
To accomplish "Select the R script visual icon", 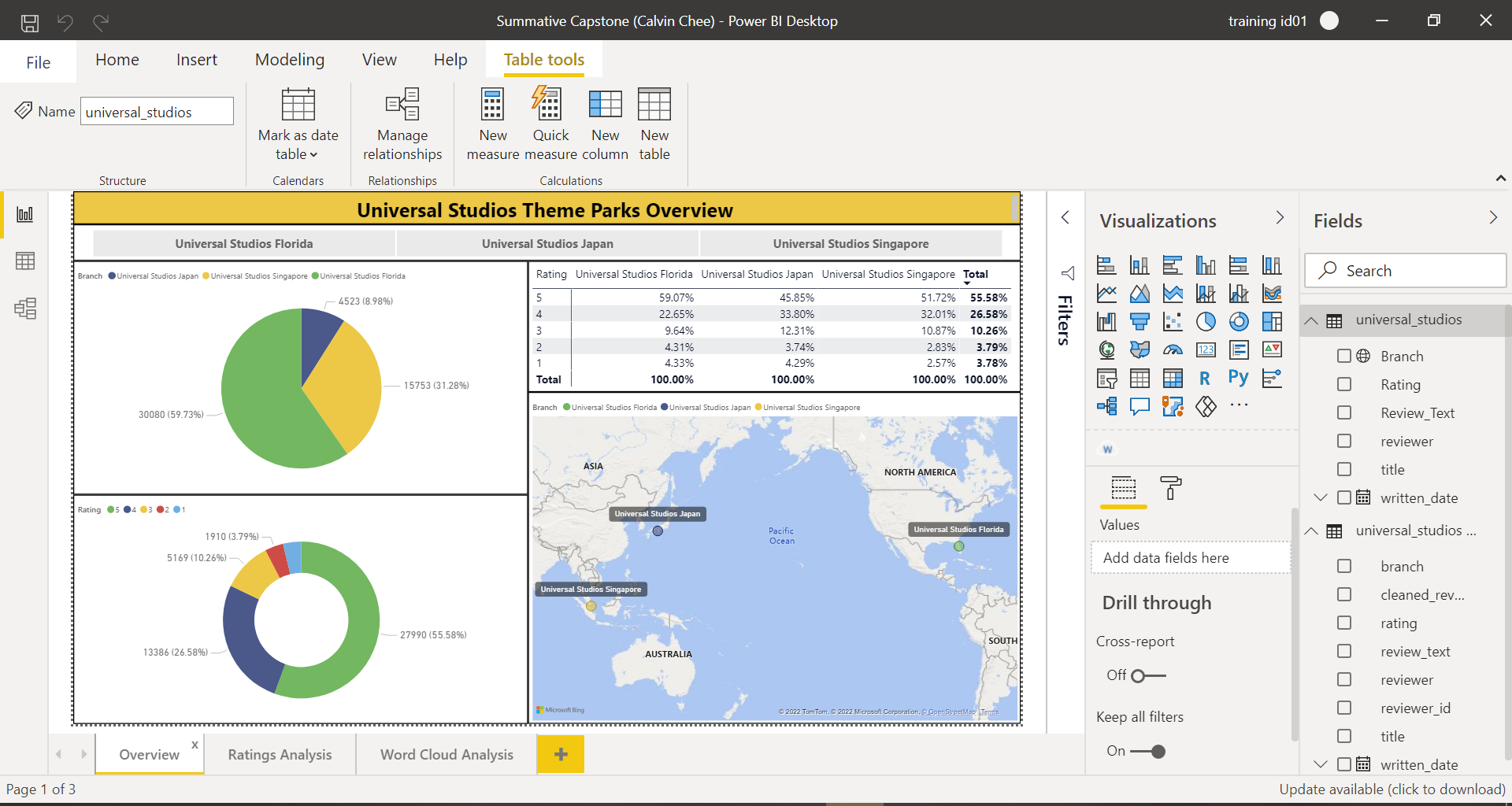I will 1205,379.
